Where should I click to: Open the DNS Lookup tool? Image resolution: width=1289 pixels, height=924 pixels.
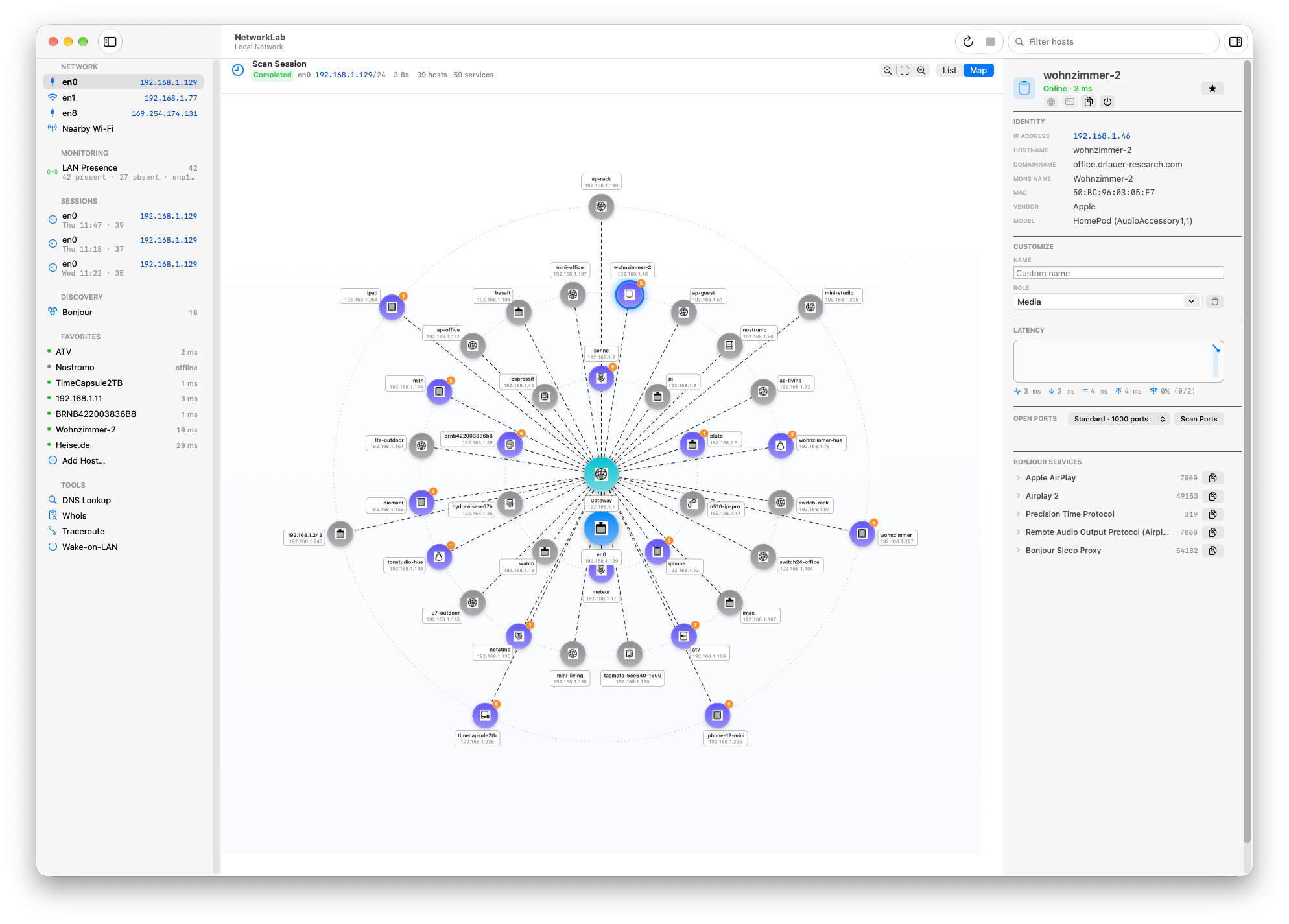coord(123,501)
